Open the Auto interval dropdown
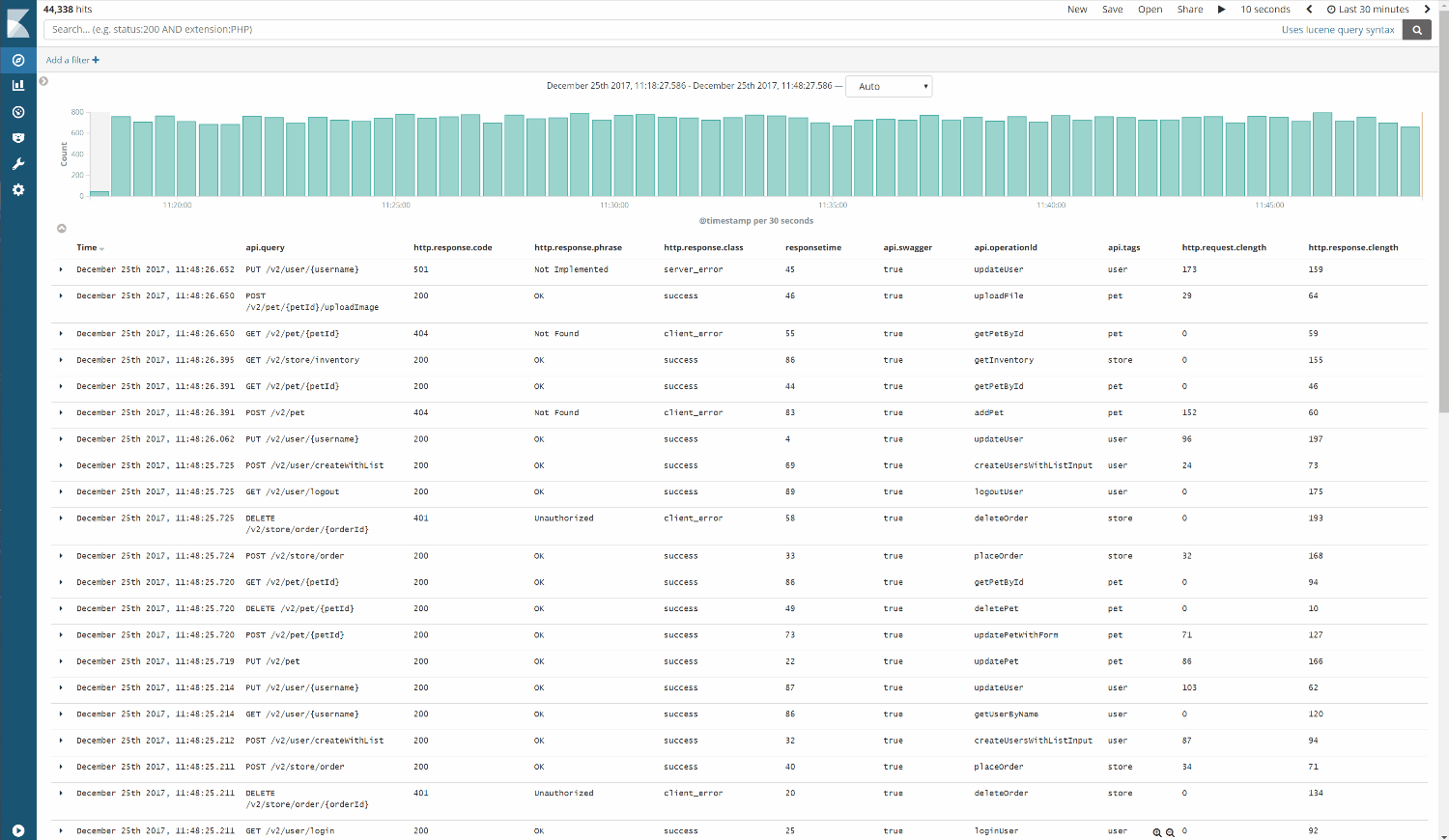This screenshot has height=840, width=1449. tap(889, 86)
